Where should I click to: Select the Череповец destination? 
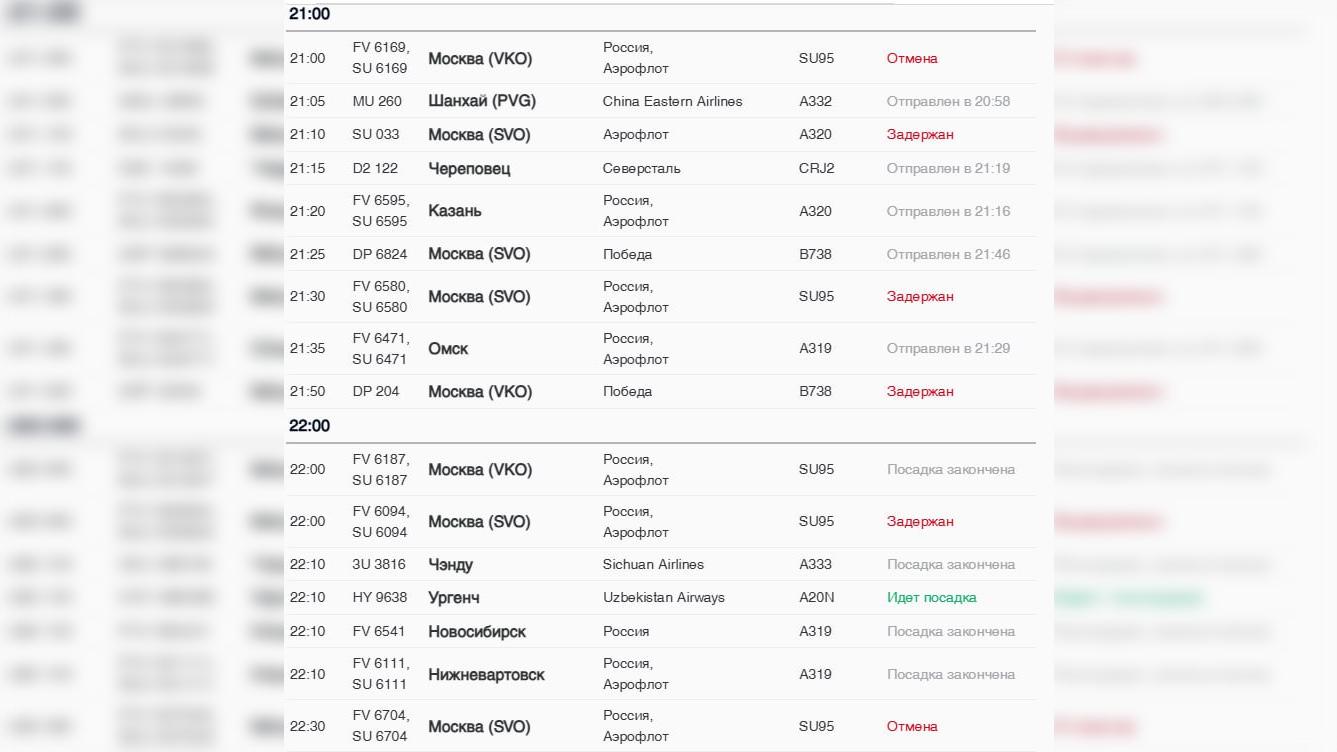469,168
